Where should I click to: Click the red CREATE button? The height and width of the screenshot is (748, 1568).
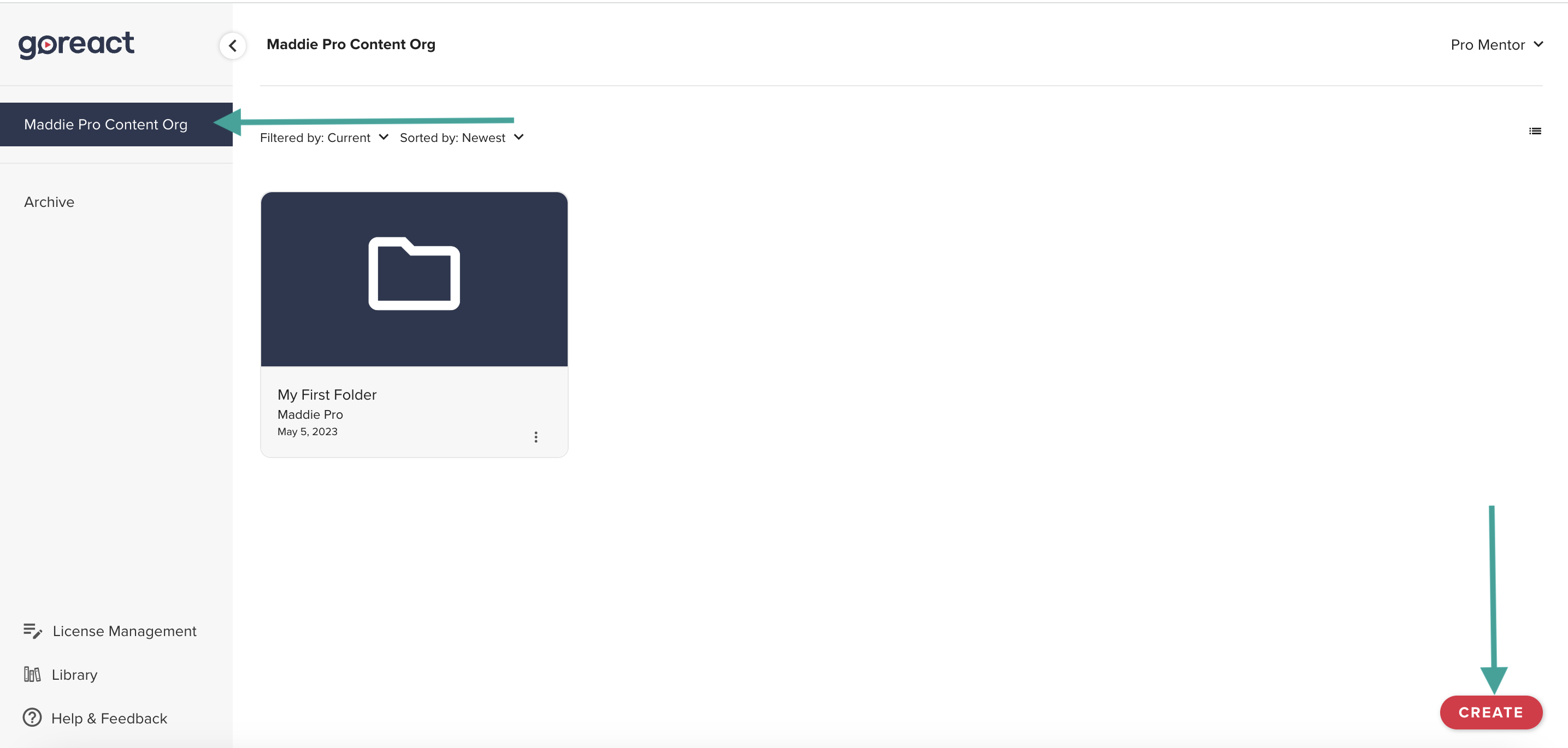pos(1491,712)
